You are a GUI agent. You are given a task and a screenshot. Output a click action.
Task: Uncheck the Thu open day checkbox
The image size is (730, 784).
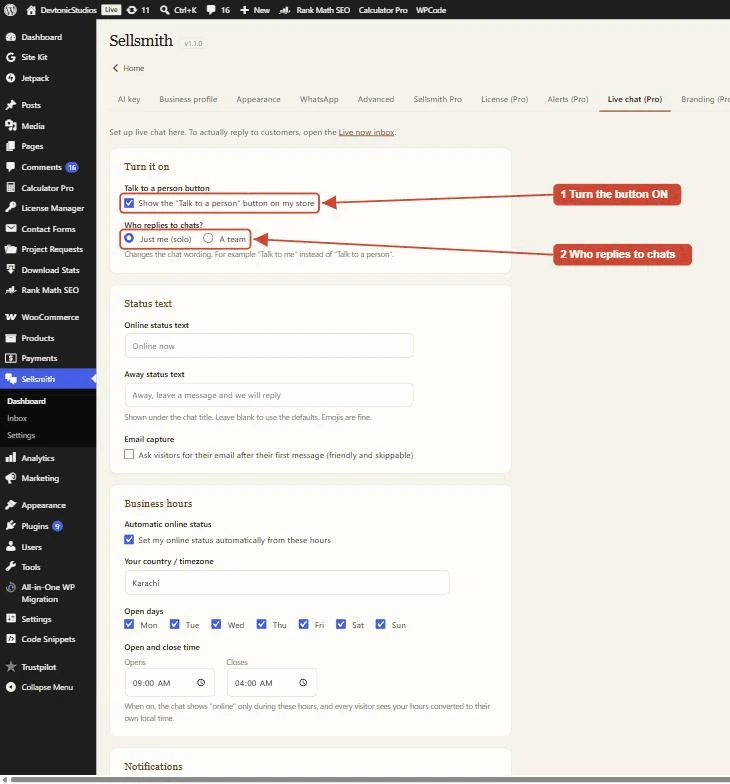(x=262, y=624)
